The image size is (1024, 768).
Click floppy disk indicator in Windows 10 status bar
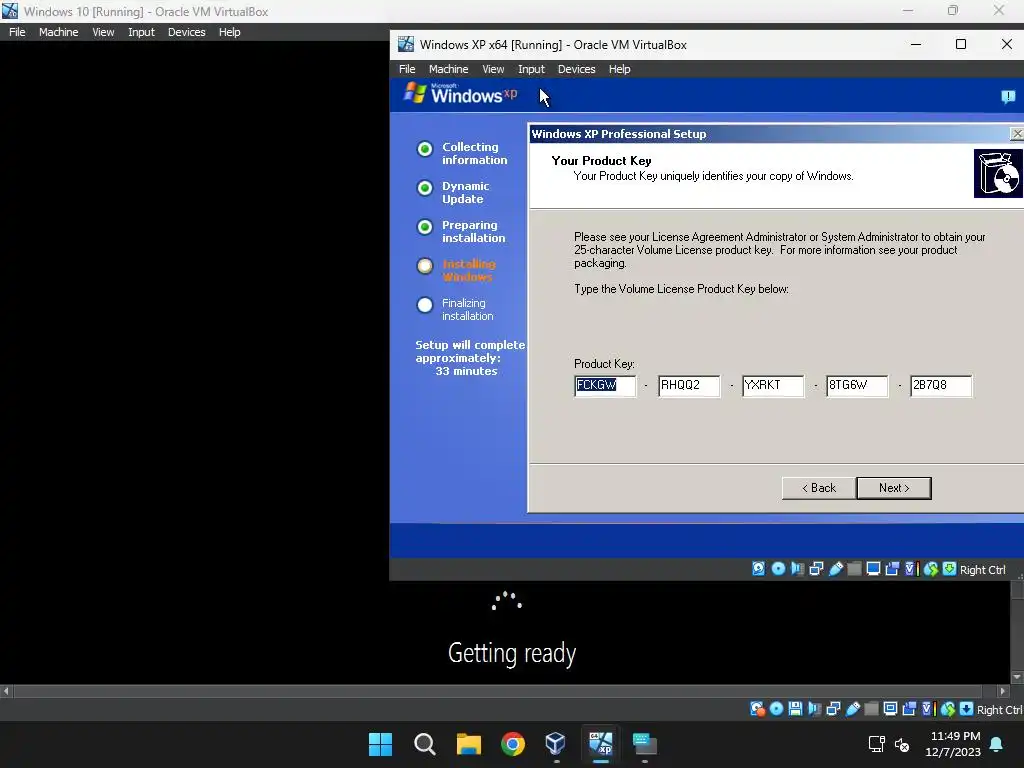[x=795, y=709]
